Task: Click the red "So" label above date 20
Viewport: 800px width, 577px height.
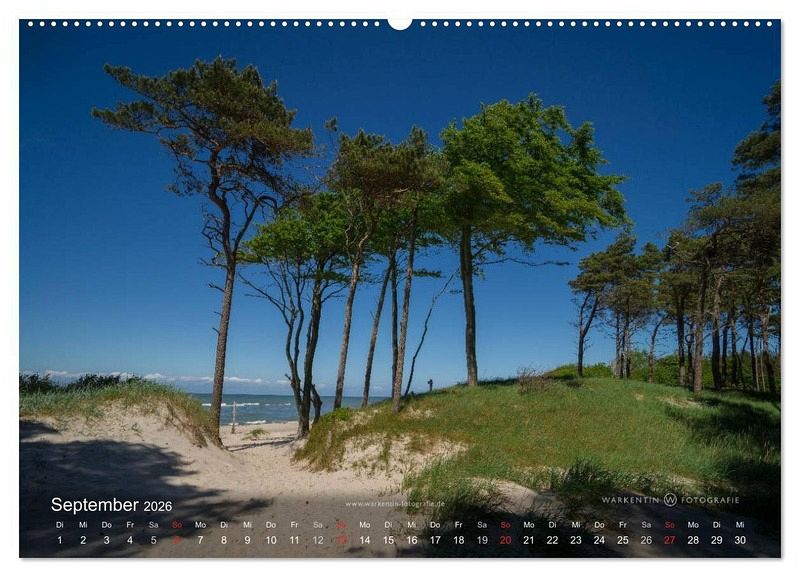Action: [506, 524]
